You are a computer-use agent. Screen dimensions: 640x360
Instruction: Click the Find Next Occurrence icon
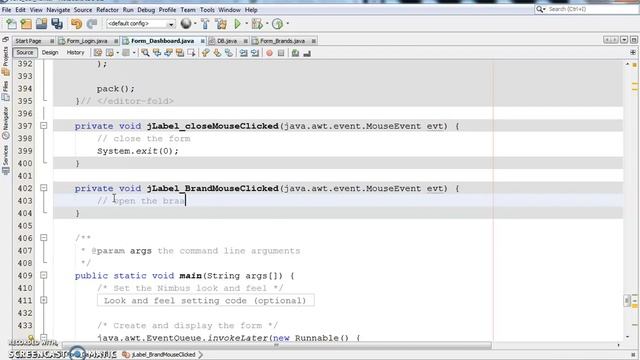coord(168,53)
